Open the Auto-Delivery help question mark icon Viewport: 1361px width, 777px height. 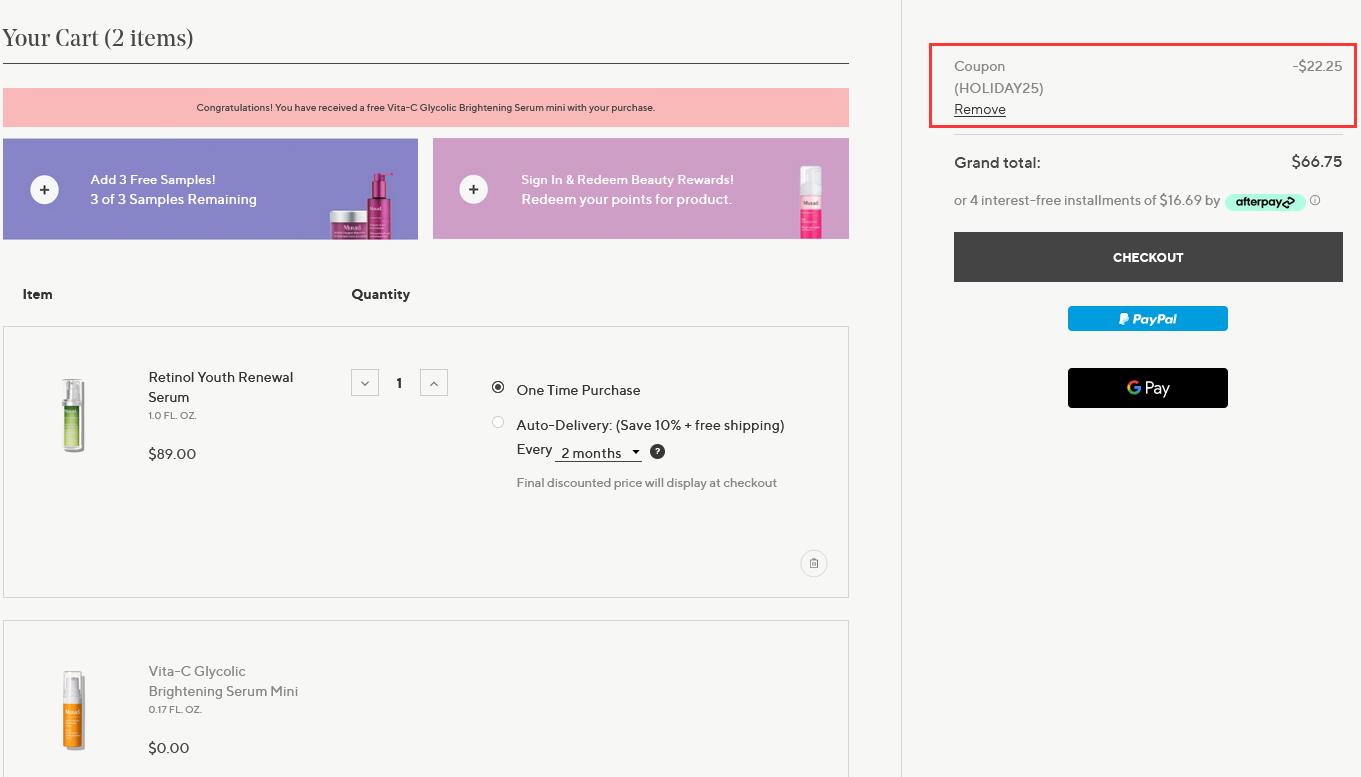click(x=657, y=451)
